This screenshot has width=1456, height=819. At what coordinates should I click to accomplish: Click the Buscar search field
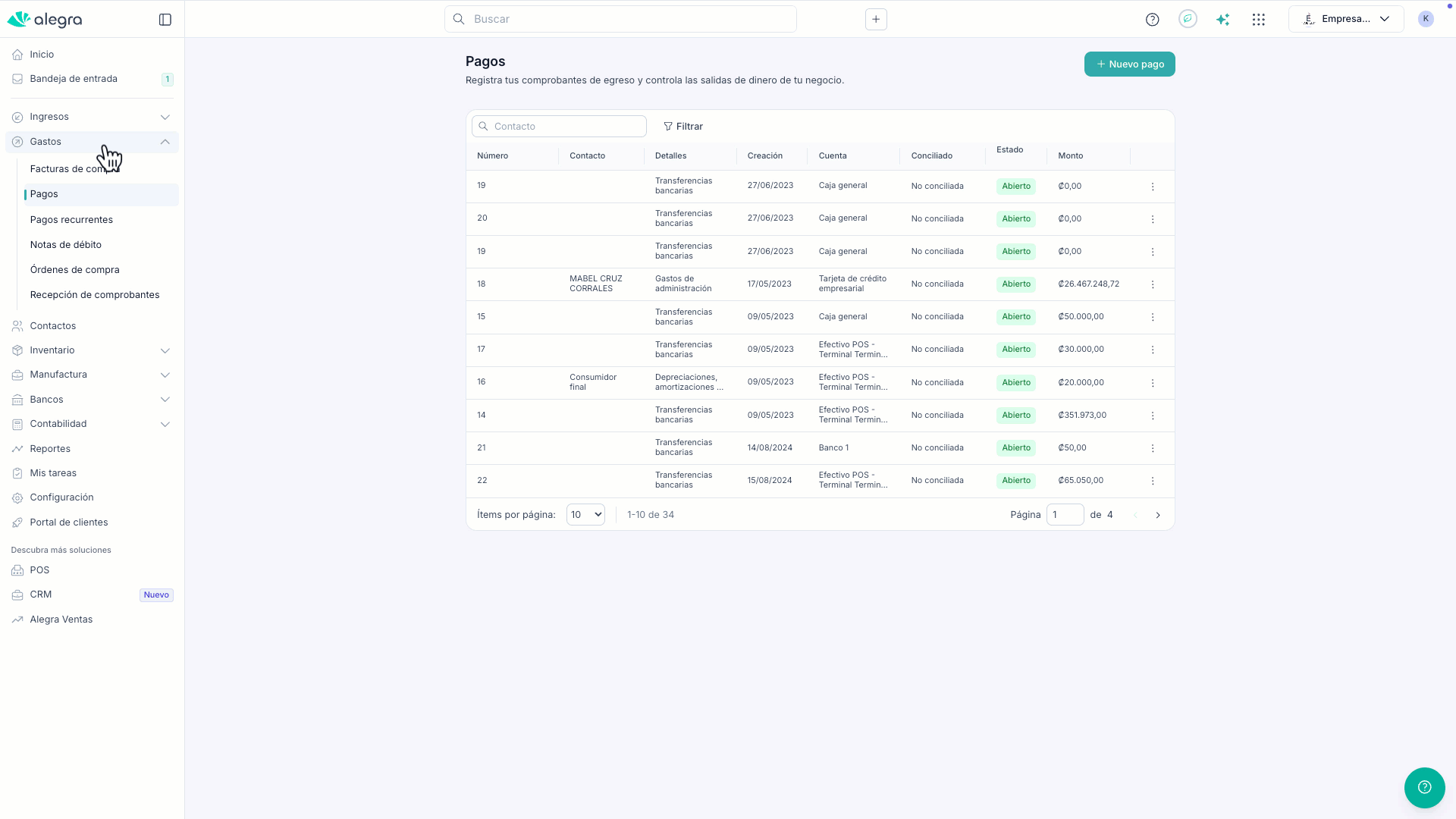(x=620, y=19)
